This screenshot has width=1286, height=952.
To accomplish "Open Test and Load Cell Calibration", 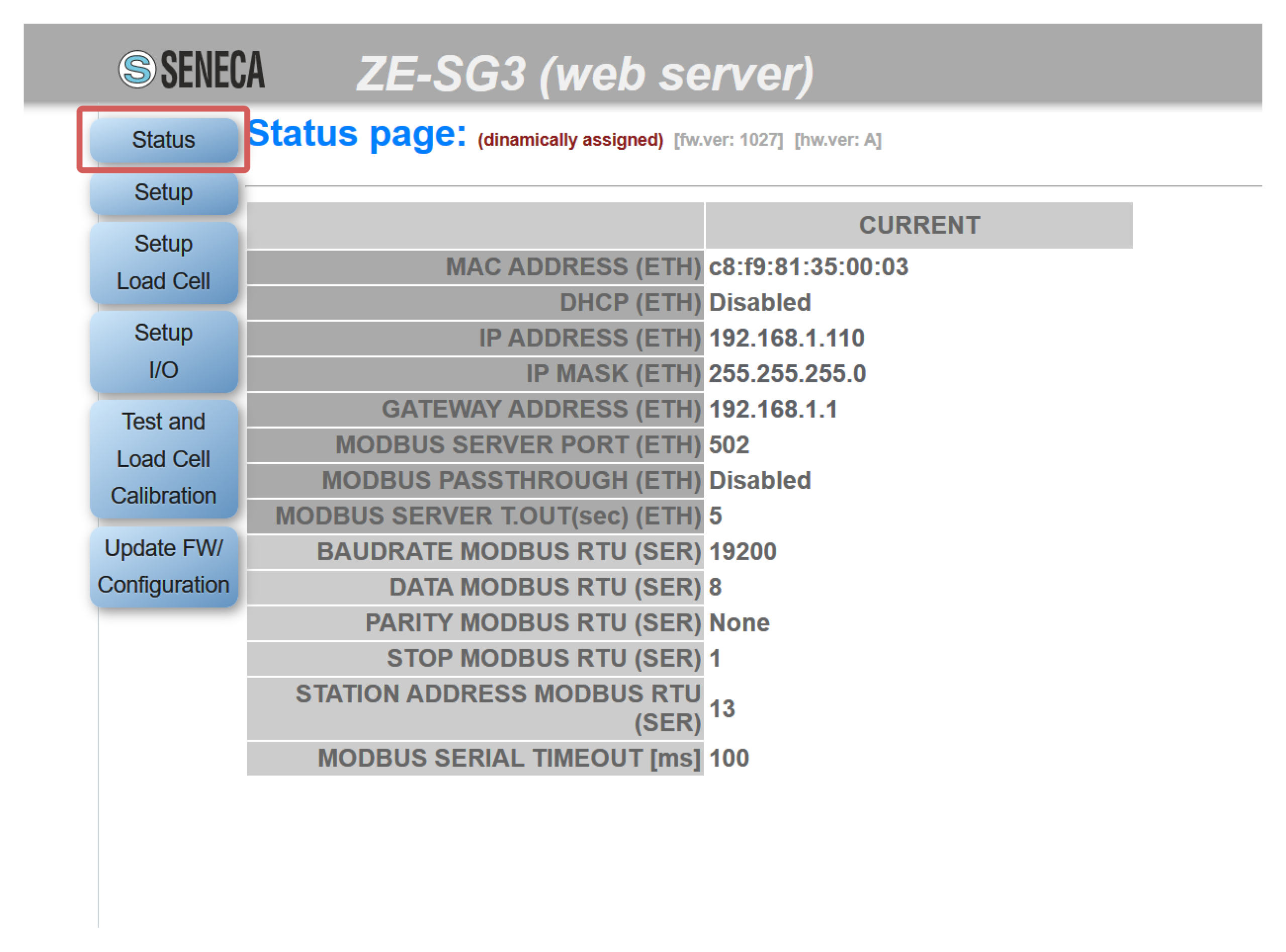I will click(164, 459).
